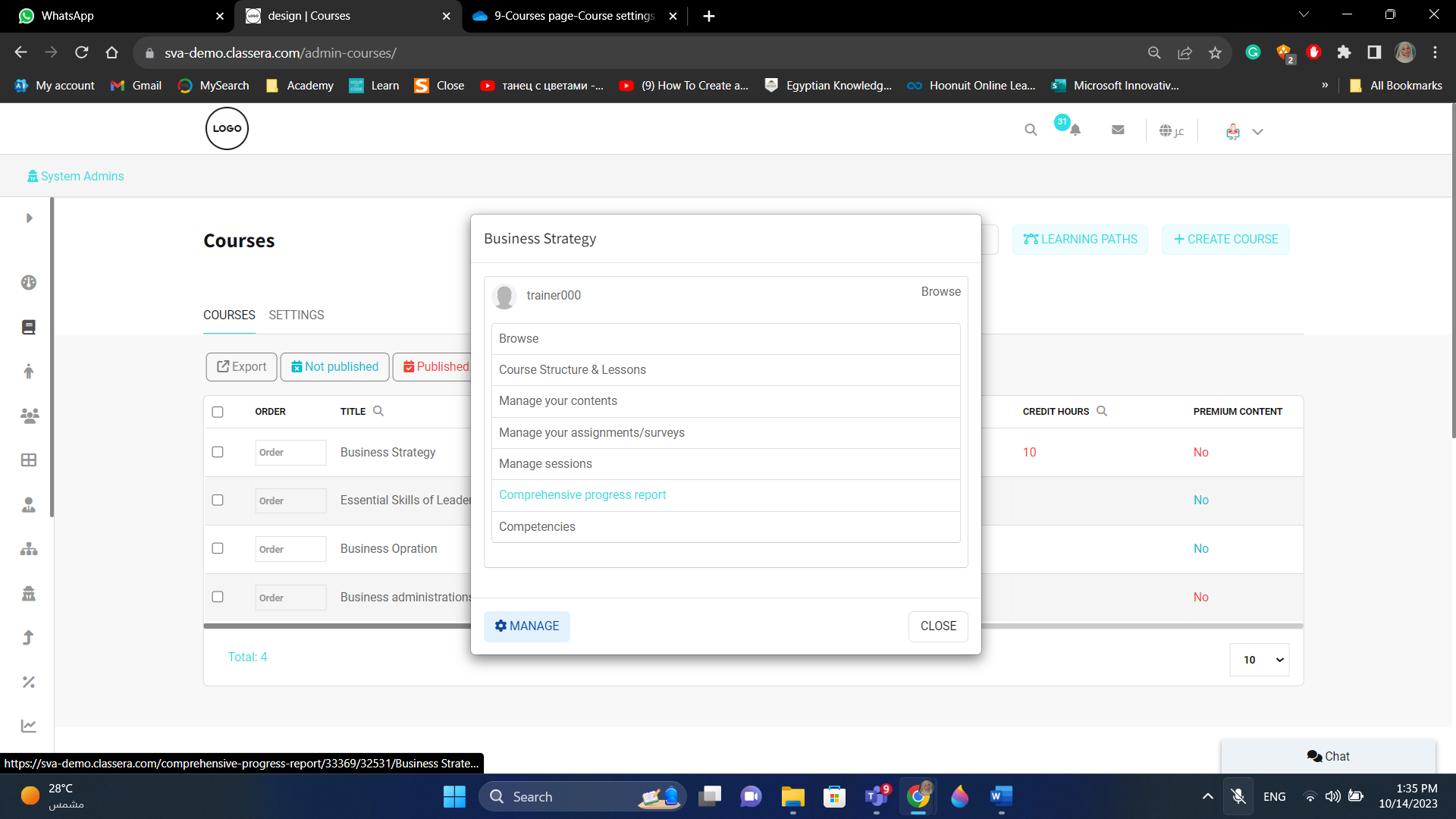The width and height of the screenshot is (1456, 819).
Task: Open the messages envelope icon
Action: [x=1118, y=129]
